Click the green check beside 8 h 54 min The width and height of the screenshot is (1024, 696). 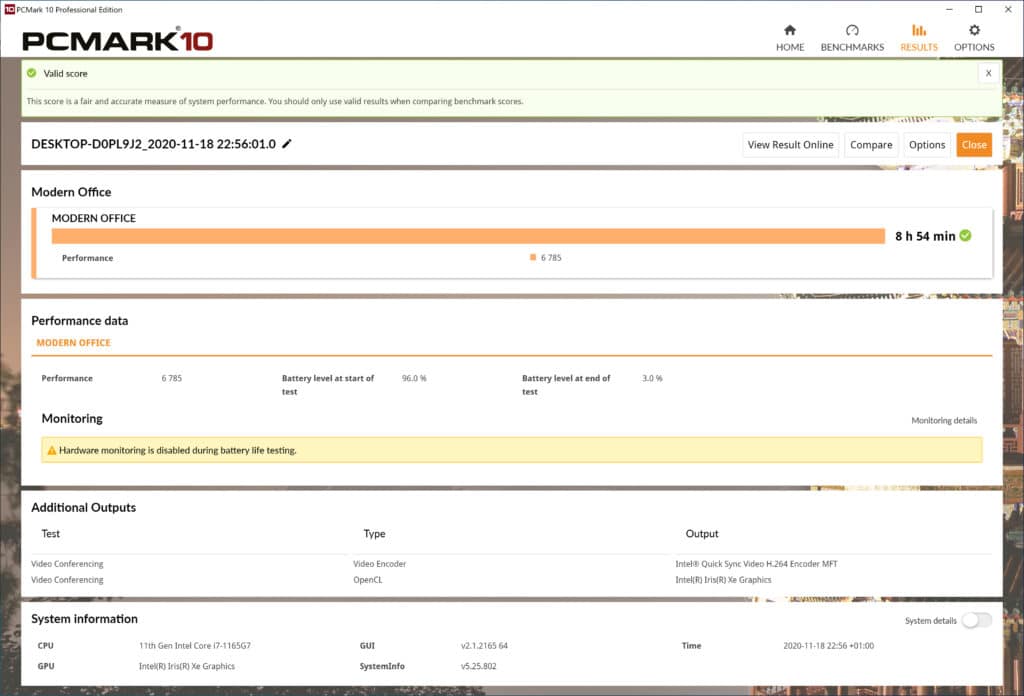(x=965, y=236)
